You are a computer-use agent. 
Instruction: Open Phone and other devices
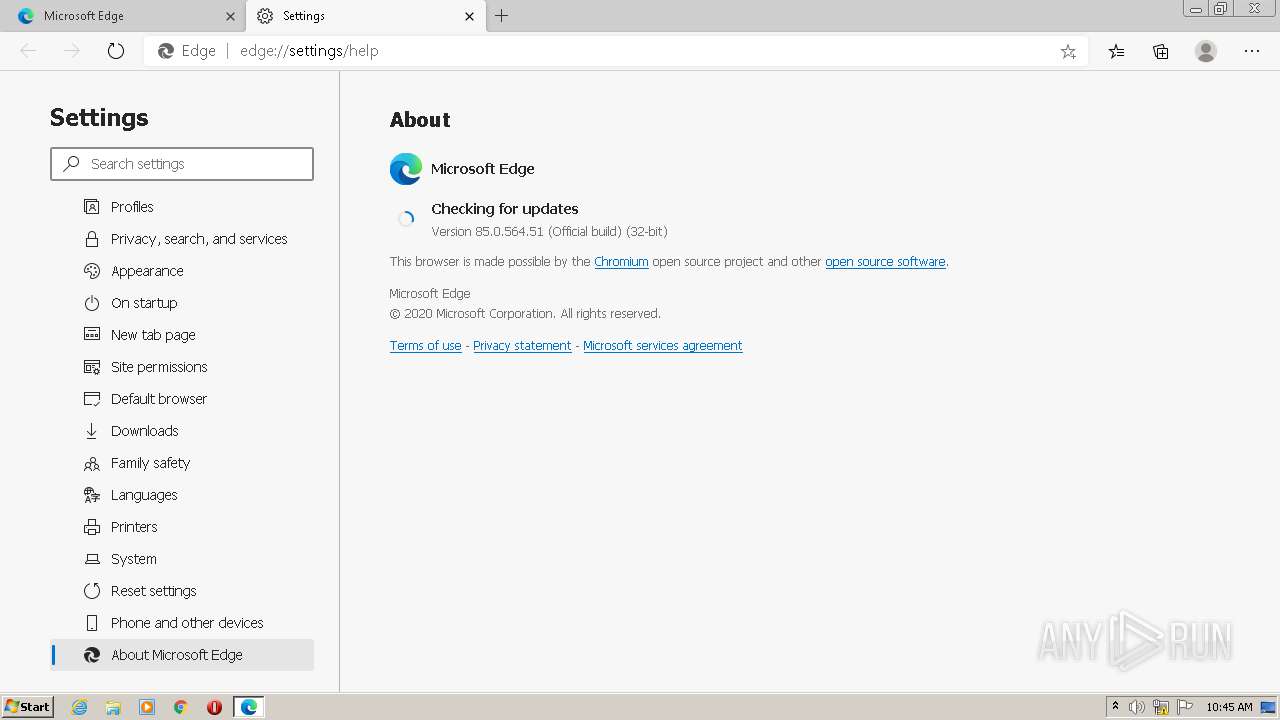click(182, 623)
